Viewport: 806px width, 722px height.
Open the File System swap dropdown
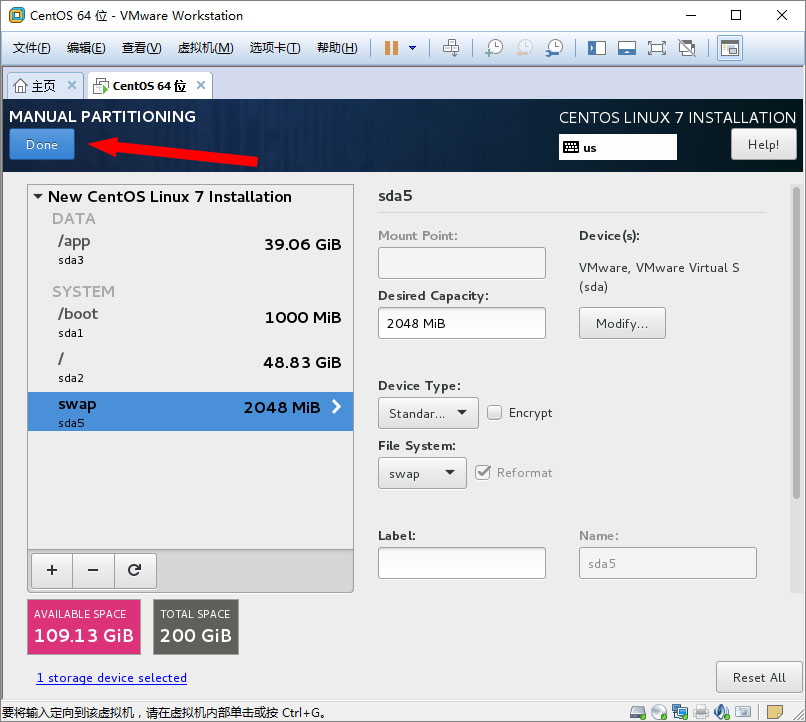(422, 473)
